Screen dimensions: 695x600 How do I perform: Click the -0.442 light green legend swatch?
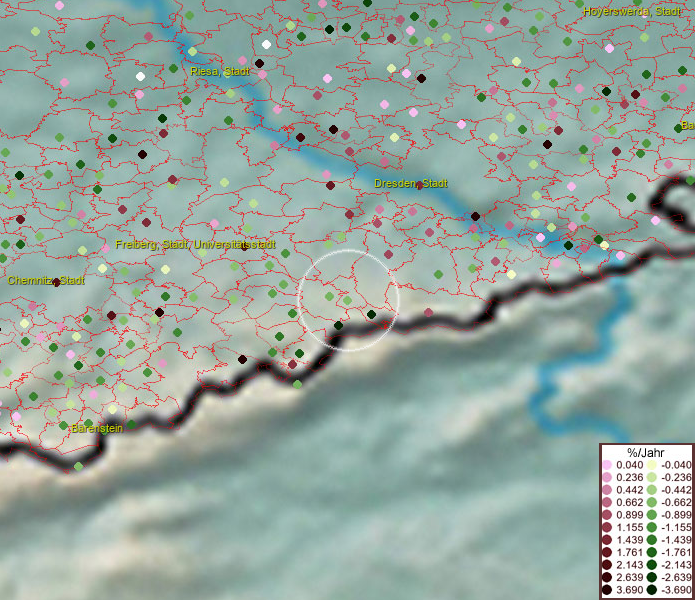click(651, 491)
